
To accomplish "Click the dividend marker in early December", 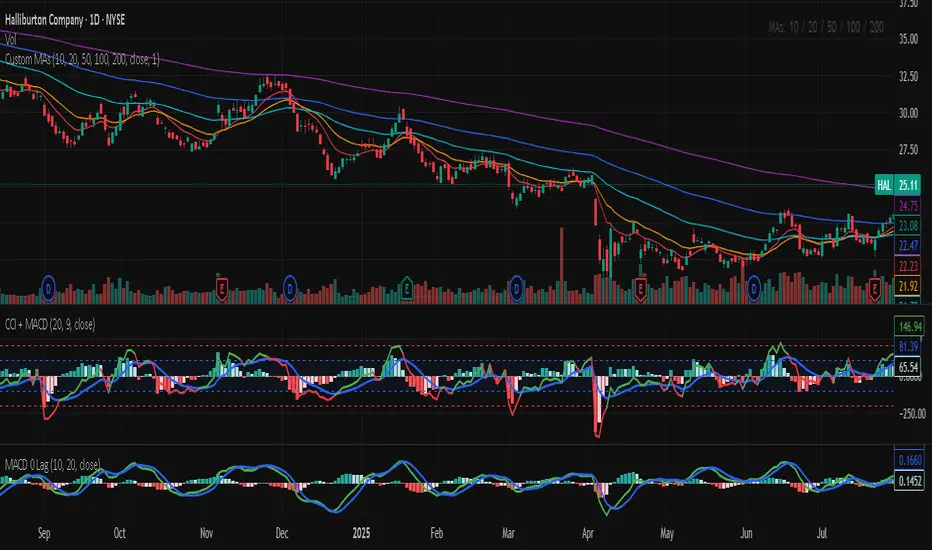I will (x=289, y=290).
